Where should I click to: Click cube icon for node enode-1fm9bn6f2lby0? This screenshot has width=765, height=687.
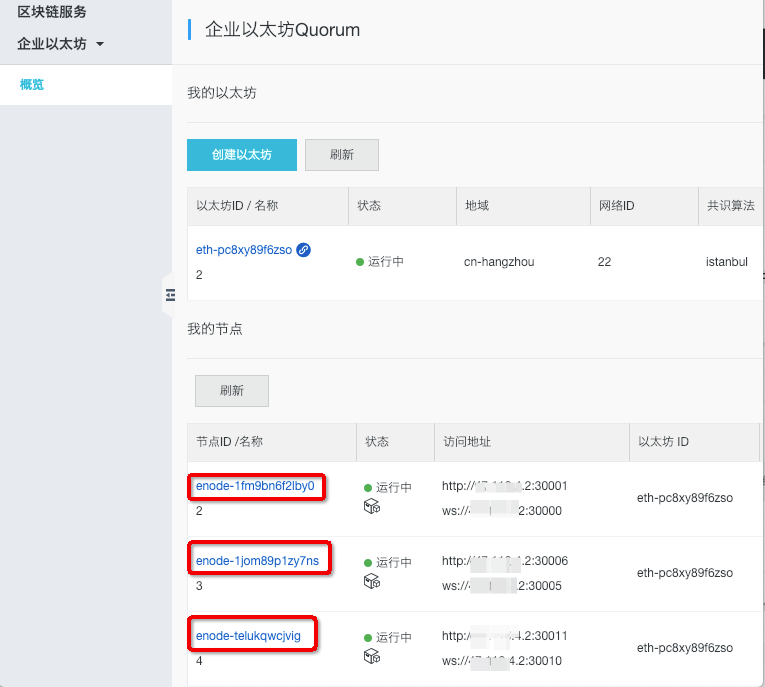coord(372,506)
